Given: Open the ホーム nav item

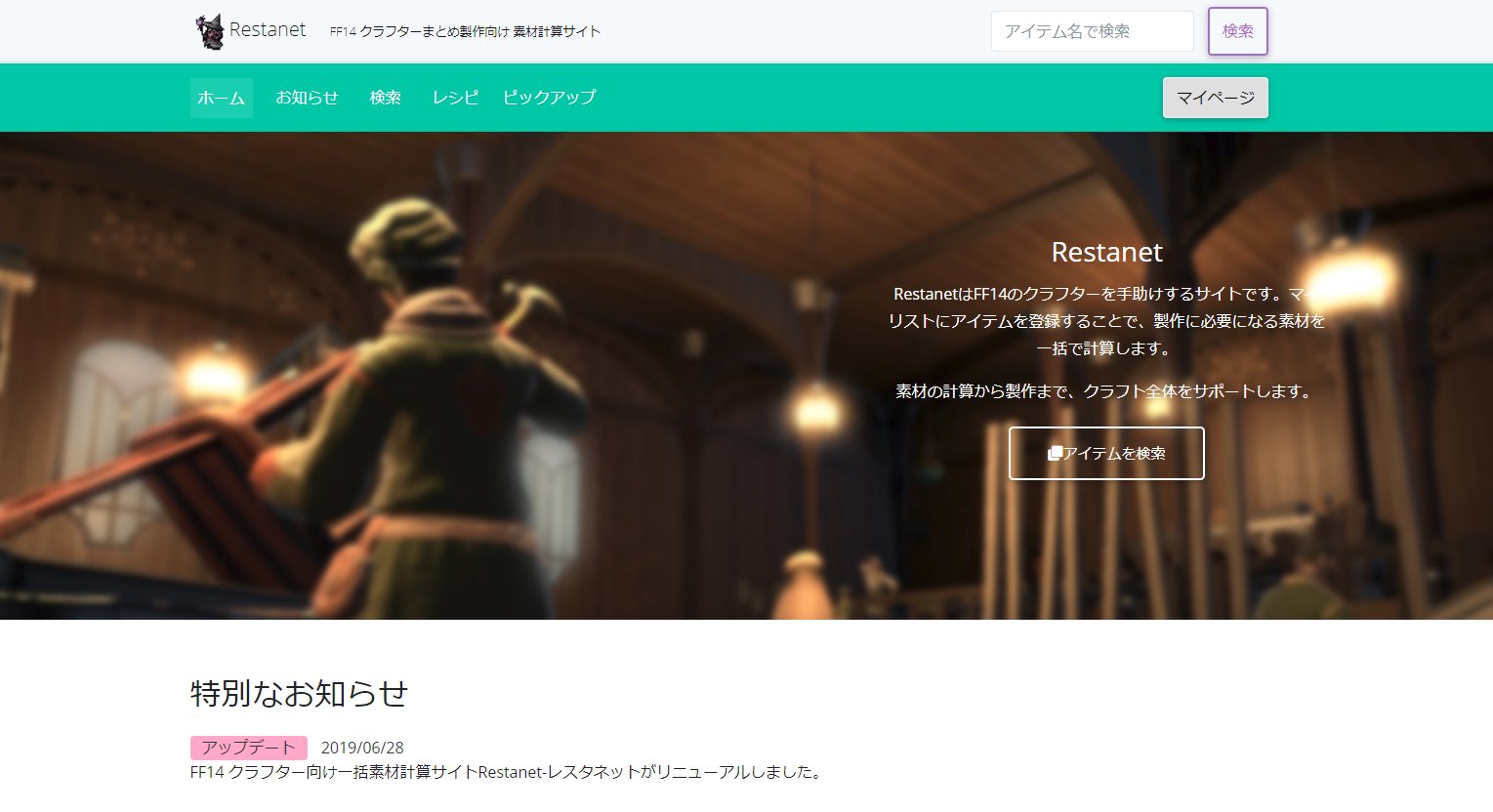Looking at the screenshot, I should tap(222, 98).
